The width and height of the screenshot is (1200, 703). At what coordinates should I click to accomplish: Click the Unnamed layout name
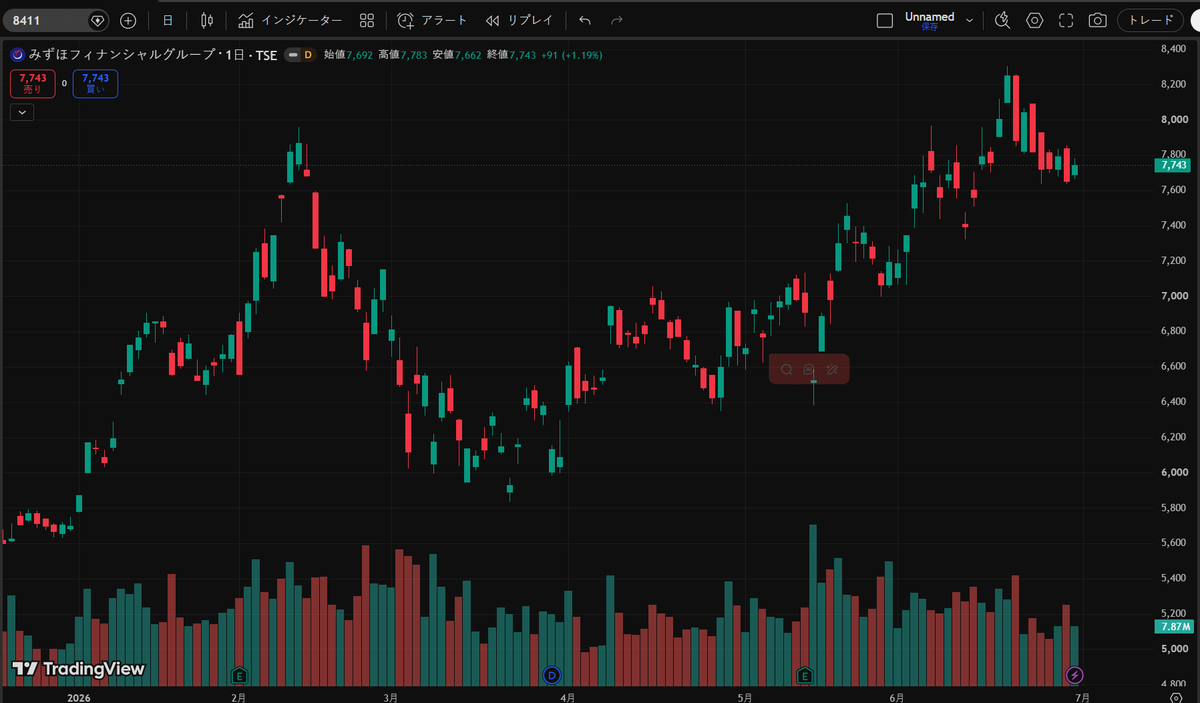pos(929,16)
